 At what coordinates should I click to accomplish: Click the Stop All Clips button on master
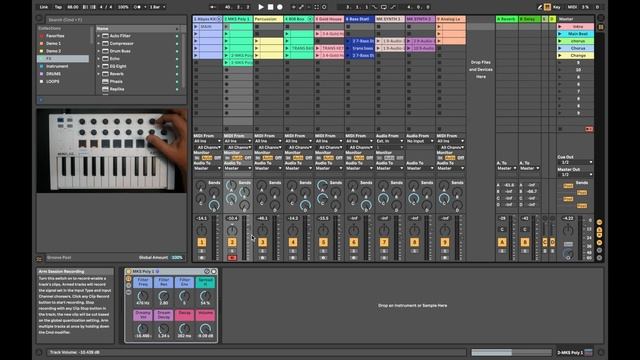tap(560, 129)
